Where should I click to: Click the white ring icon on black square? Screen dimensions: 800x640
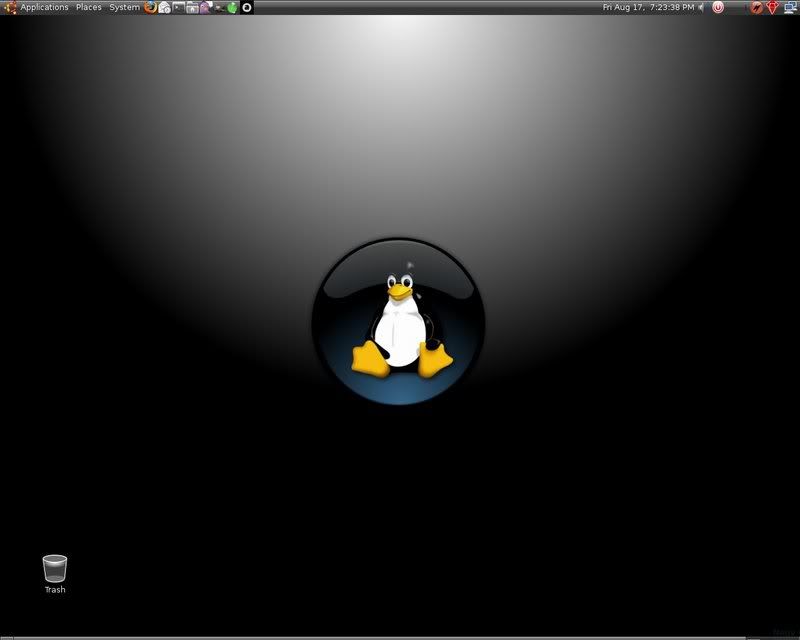[246, 7]
